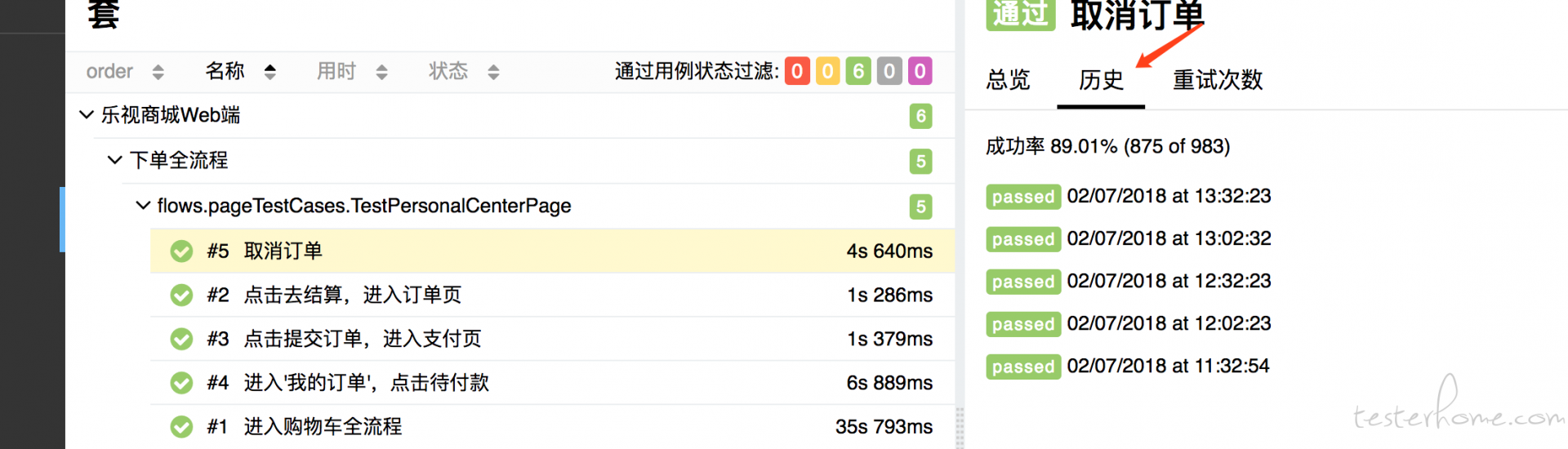1568x449 pixels.
Task: Switch to the 历史 tab
Action: (x=1101, y=80)
